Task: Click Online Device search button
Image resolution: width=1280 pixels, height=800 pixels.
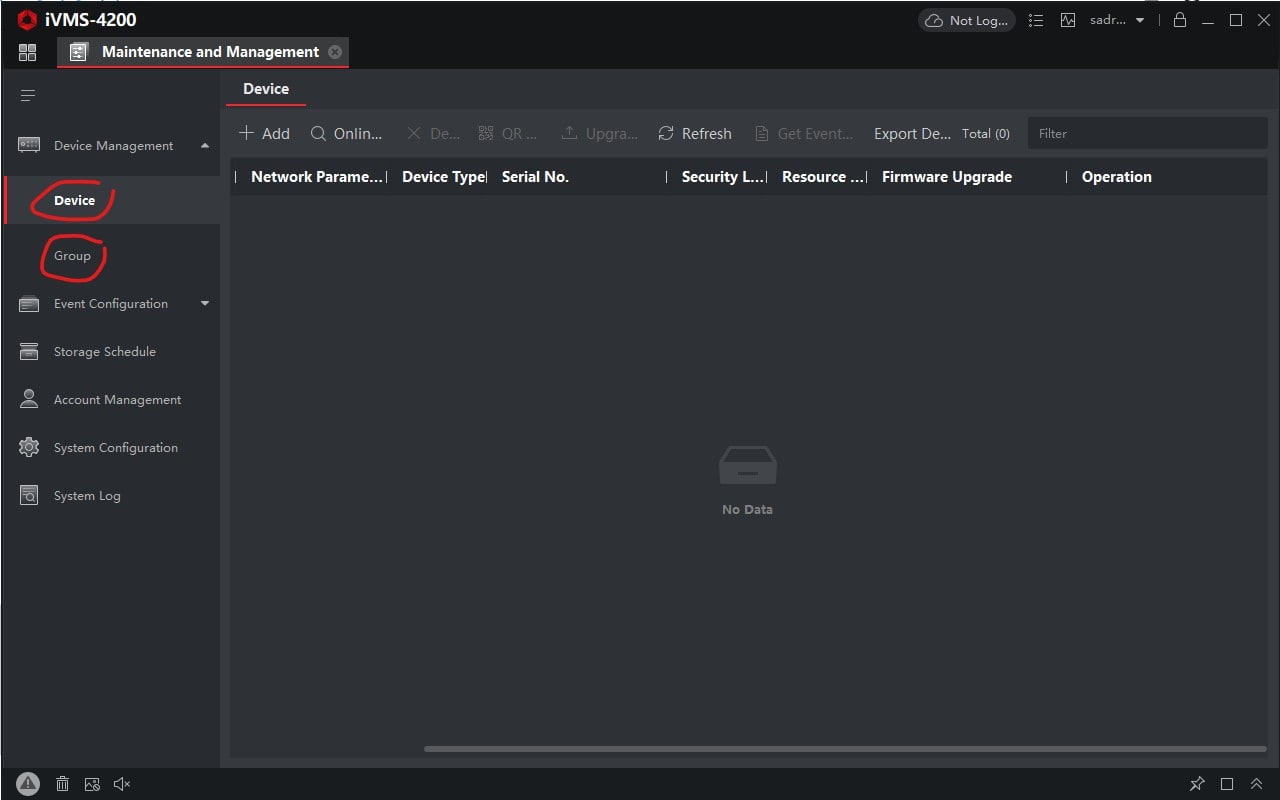Action: [x=346, y=134]
